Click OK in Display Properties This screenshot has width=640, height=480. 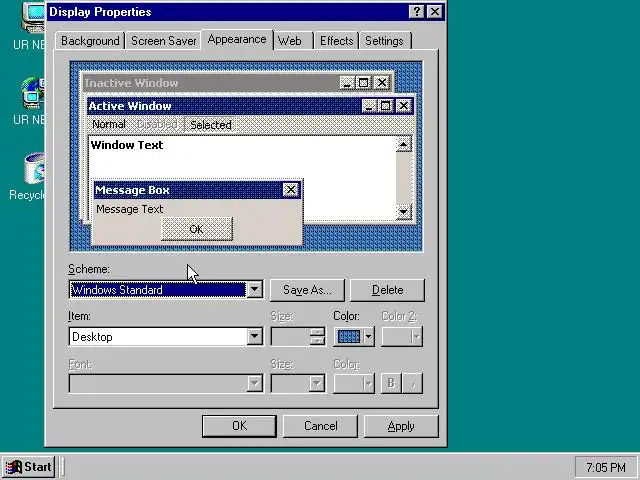[239, 426]
